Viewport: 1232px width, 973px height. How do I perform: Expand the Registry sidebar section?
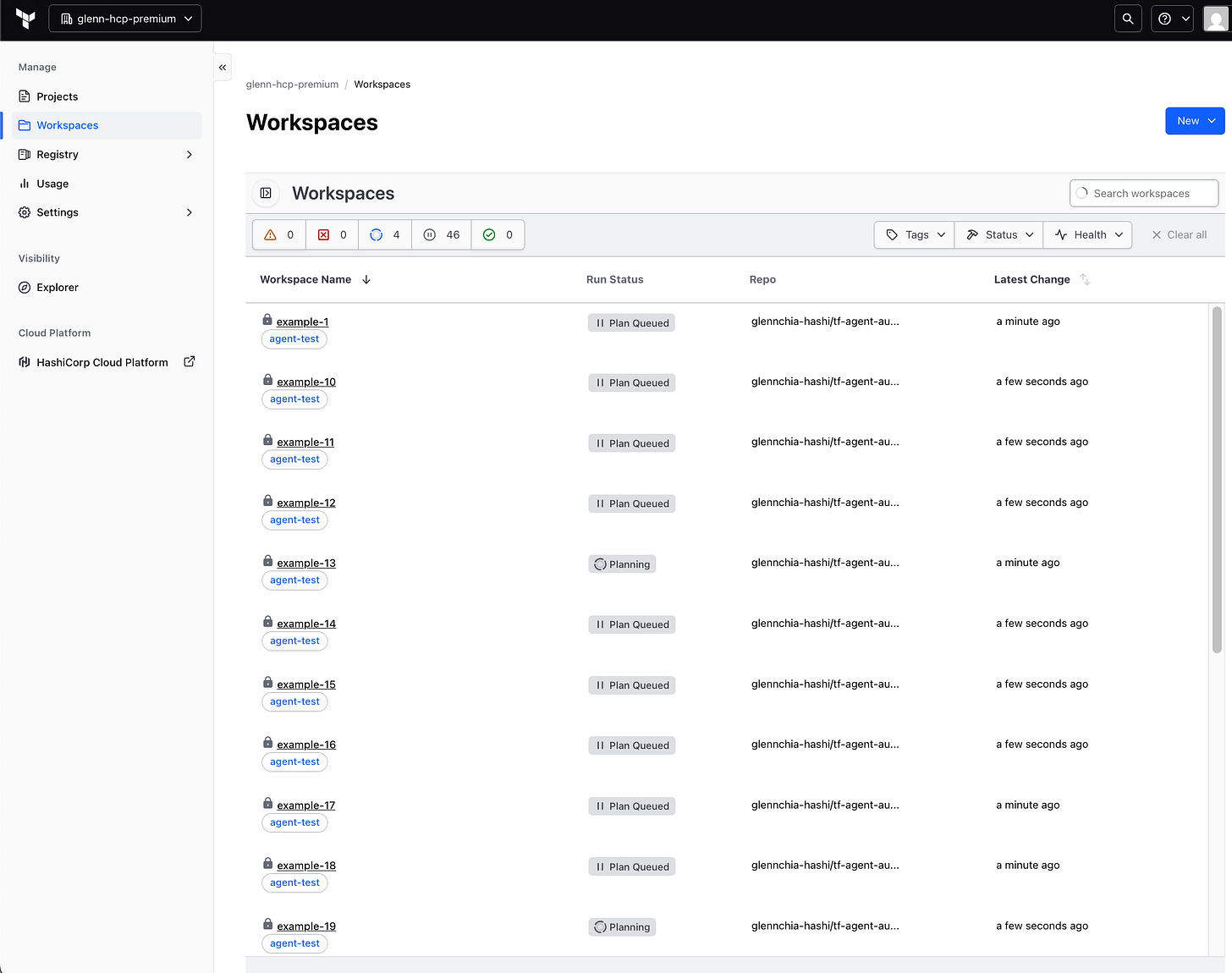tap(189, 154)
